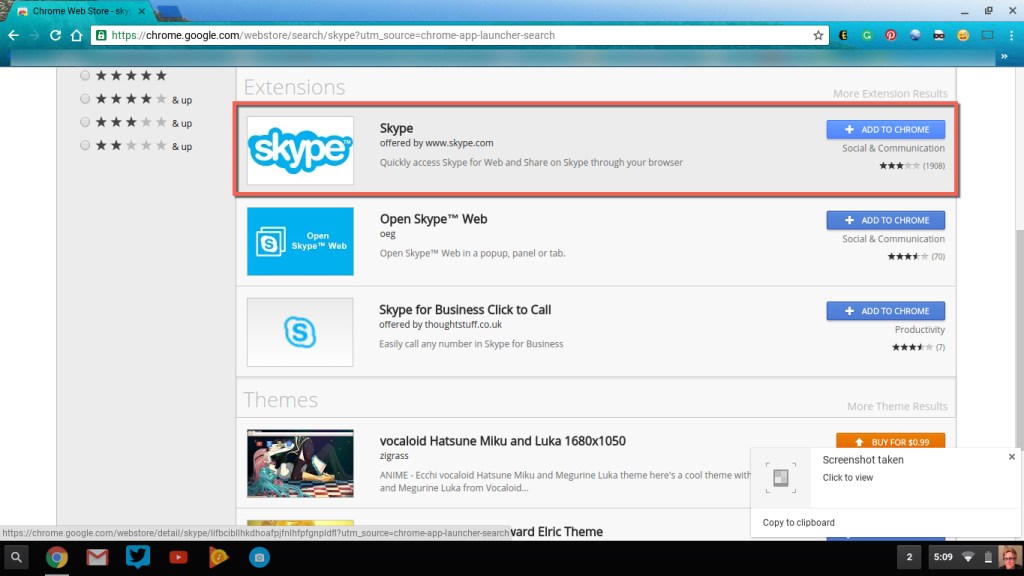Screen dimensions: 1024x576
Task: Open the Skype extension detail page
Action: pyautogui.click(x=397, y=128)
